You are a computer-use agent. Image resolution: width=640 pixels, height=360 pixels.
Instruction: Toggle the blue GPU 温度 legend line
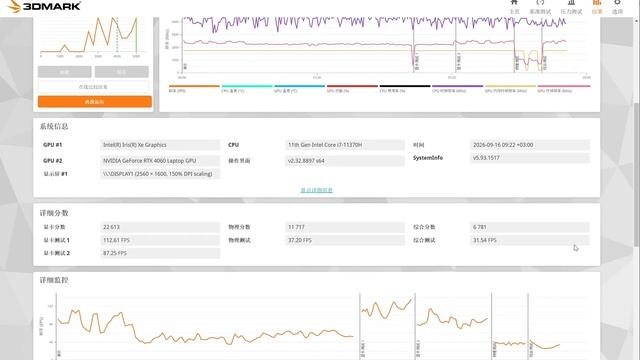point(300,89)
